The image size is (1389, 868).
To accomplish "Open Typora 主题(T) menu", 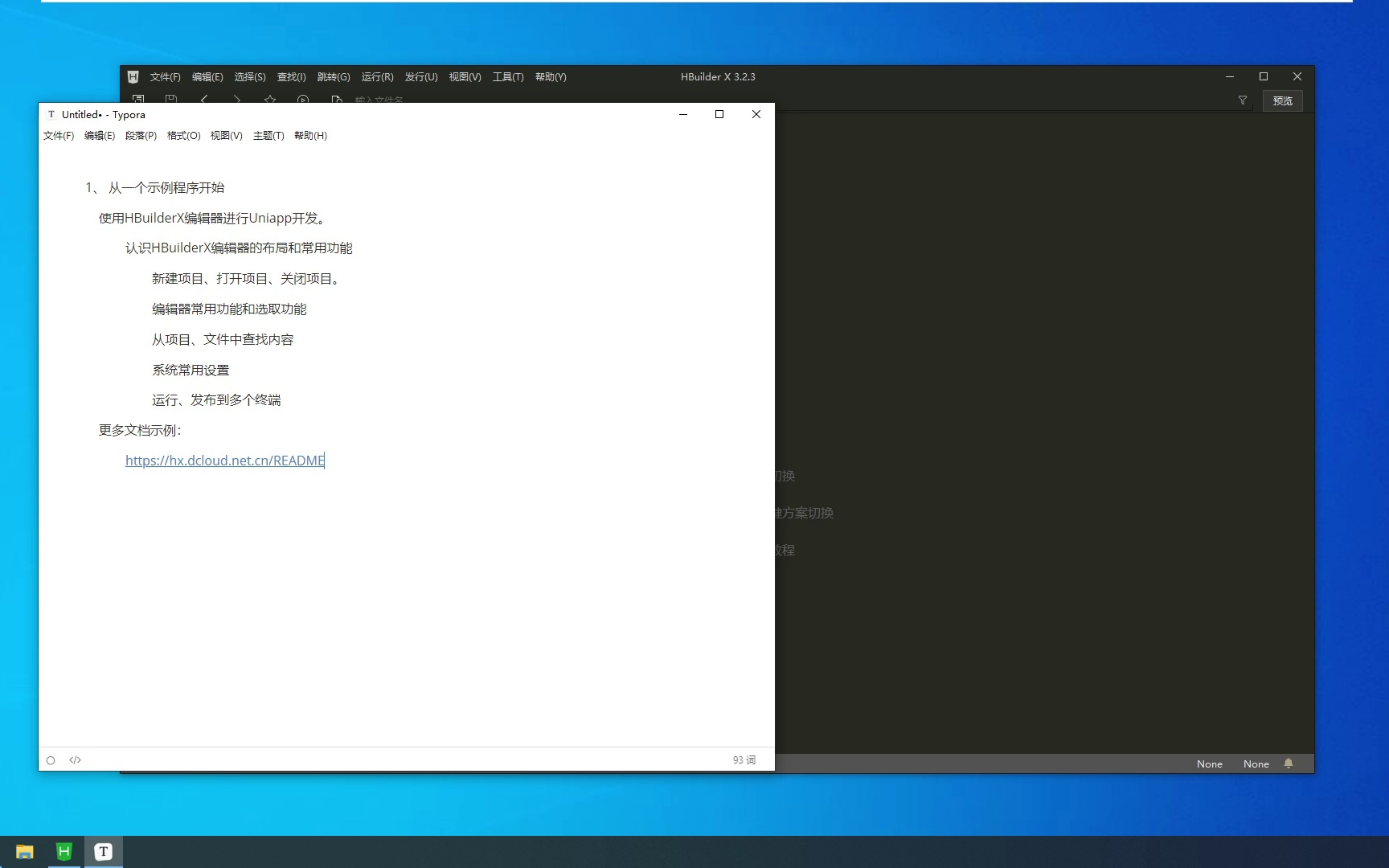I will [268, 136].
